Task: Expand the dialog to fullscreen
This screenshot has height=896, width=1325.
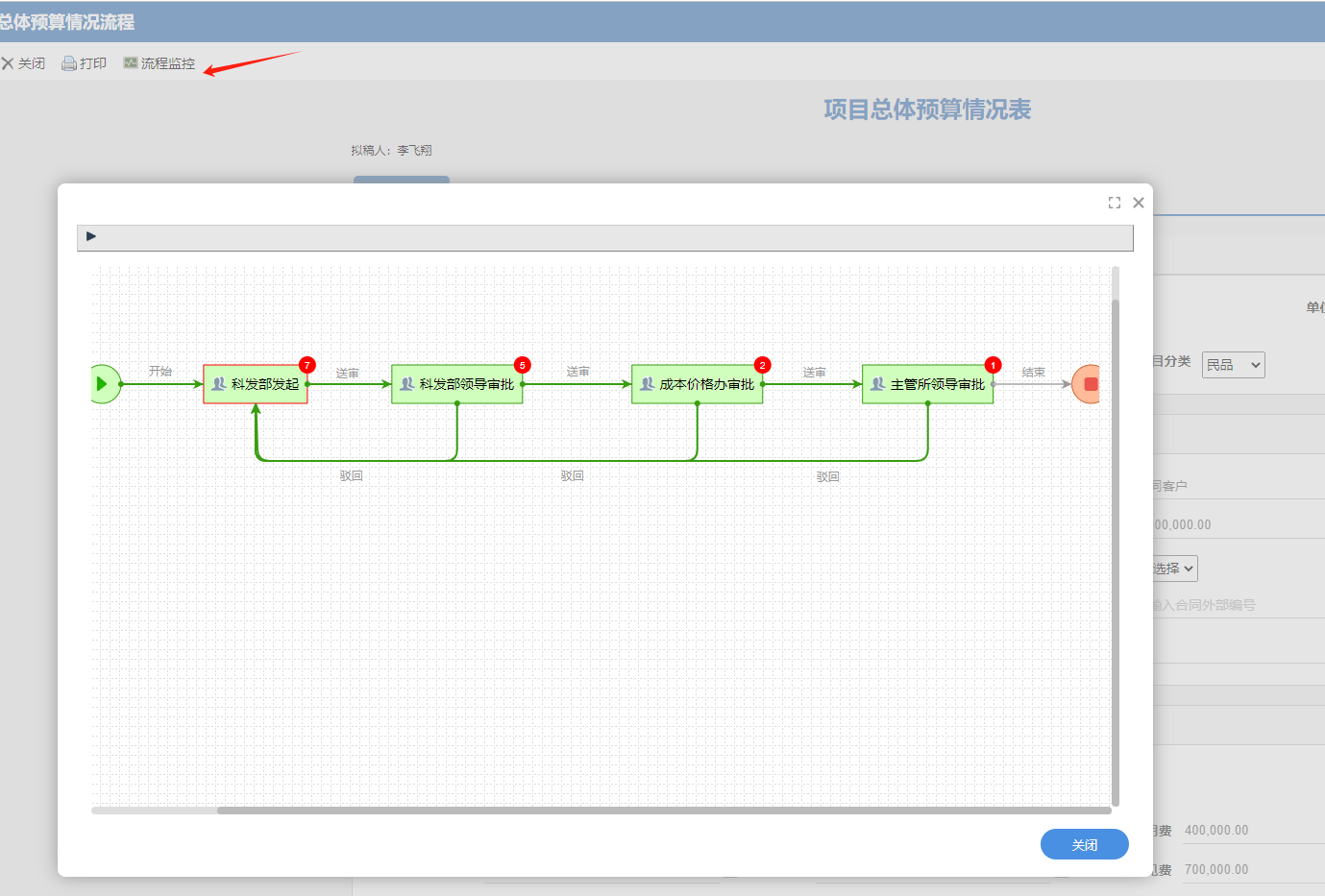Action: (x=1115, y=203)
